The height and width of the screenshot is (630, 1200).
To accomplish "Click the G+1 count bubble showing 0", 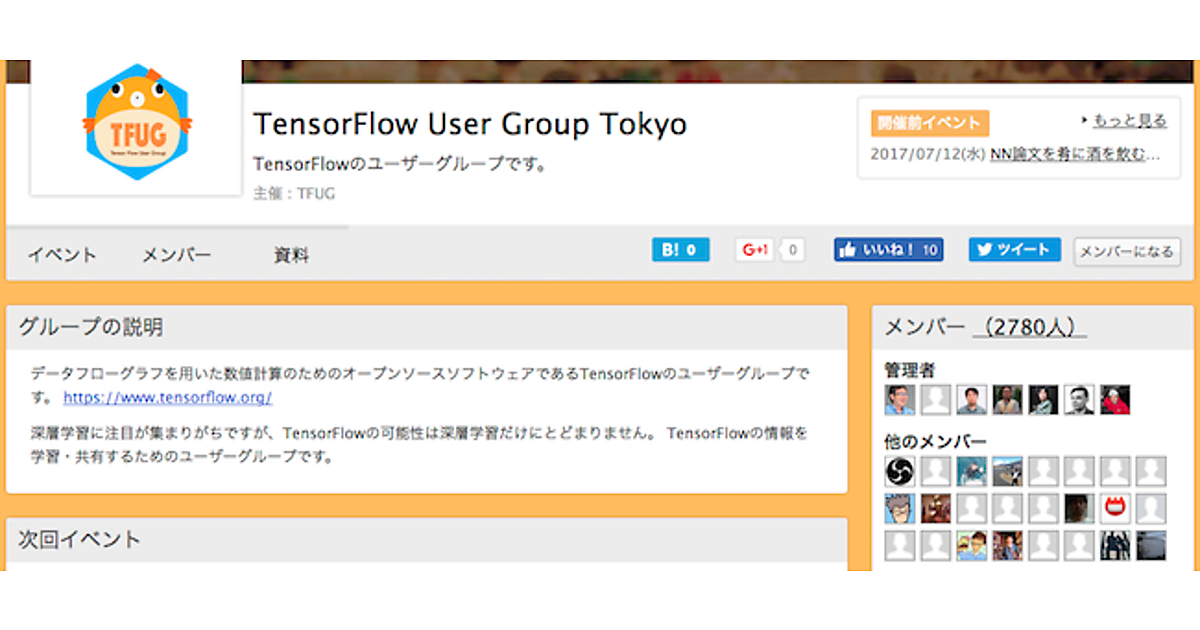I will coord(793,250).
